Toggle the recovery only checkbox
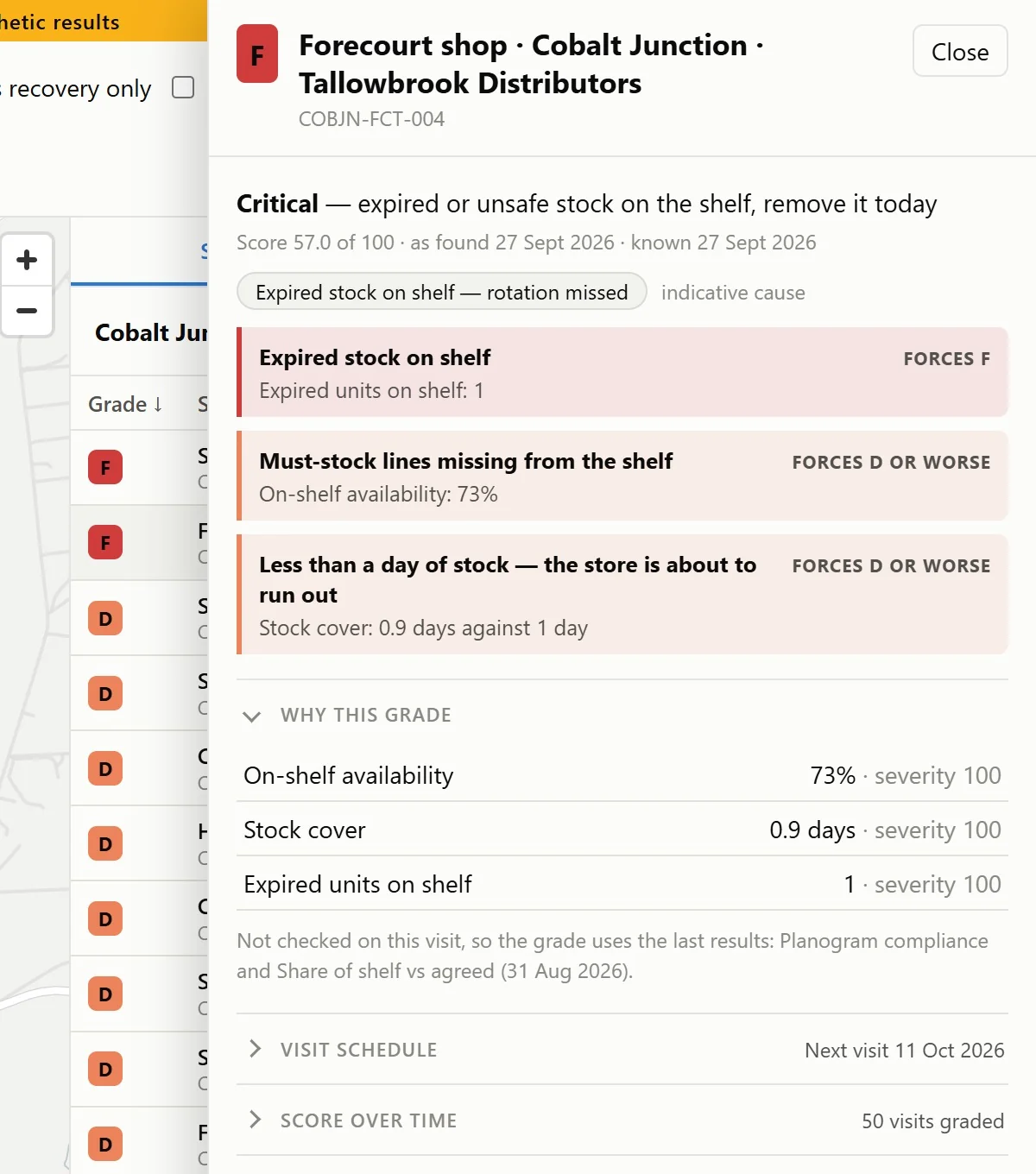Viewport: 1036px width, 1174px height. click(x=183, y=87)
